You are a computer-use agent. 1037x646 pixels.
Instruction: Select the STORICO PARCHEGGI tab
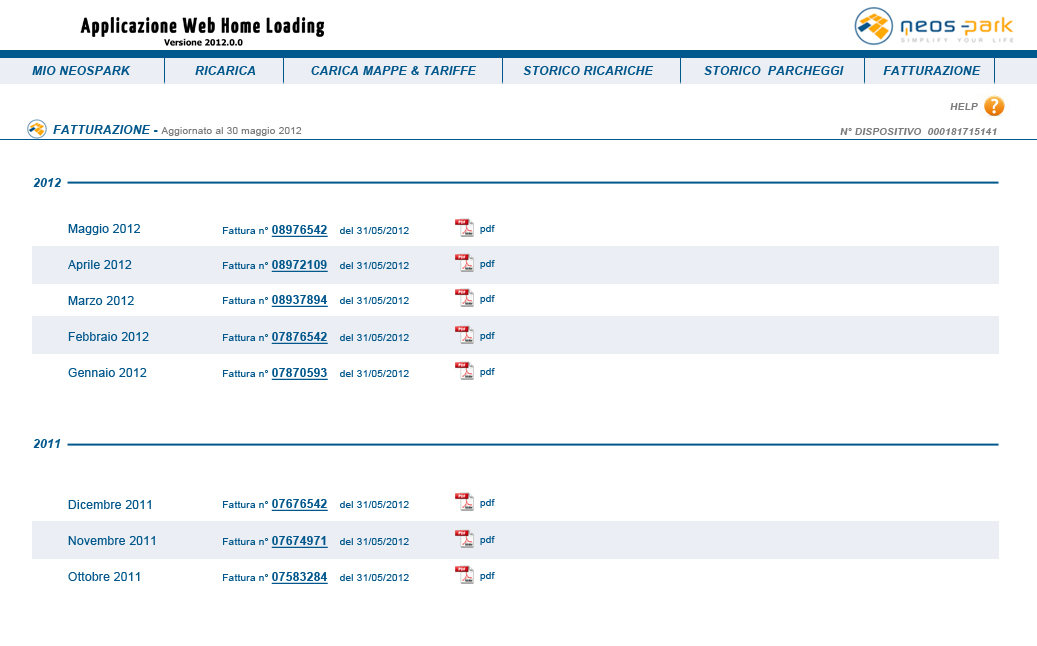[773, 71]
